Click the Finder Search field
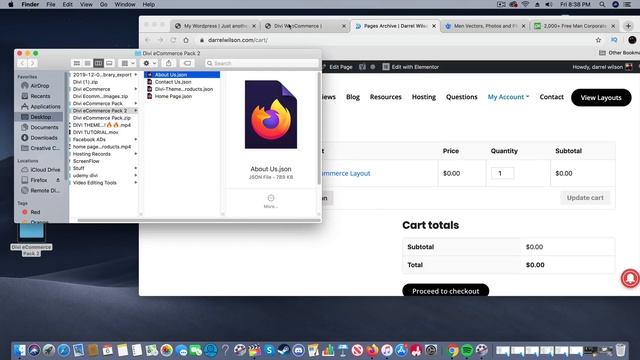The image size is (640, 360). [x=261, y=63]
